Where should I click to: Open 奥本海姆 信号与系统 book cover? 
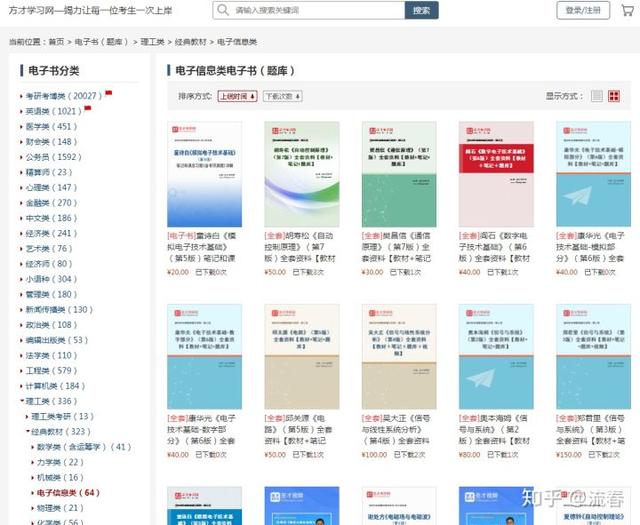pos(496,356)
